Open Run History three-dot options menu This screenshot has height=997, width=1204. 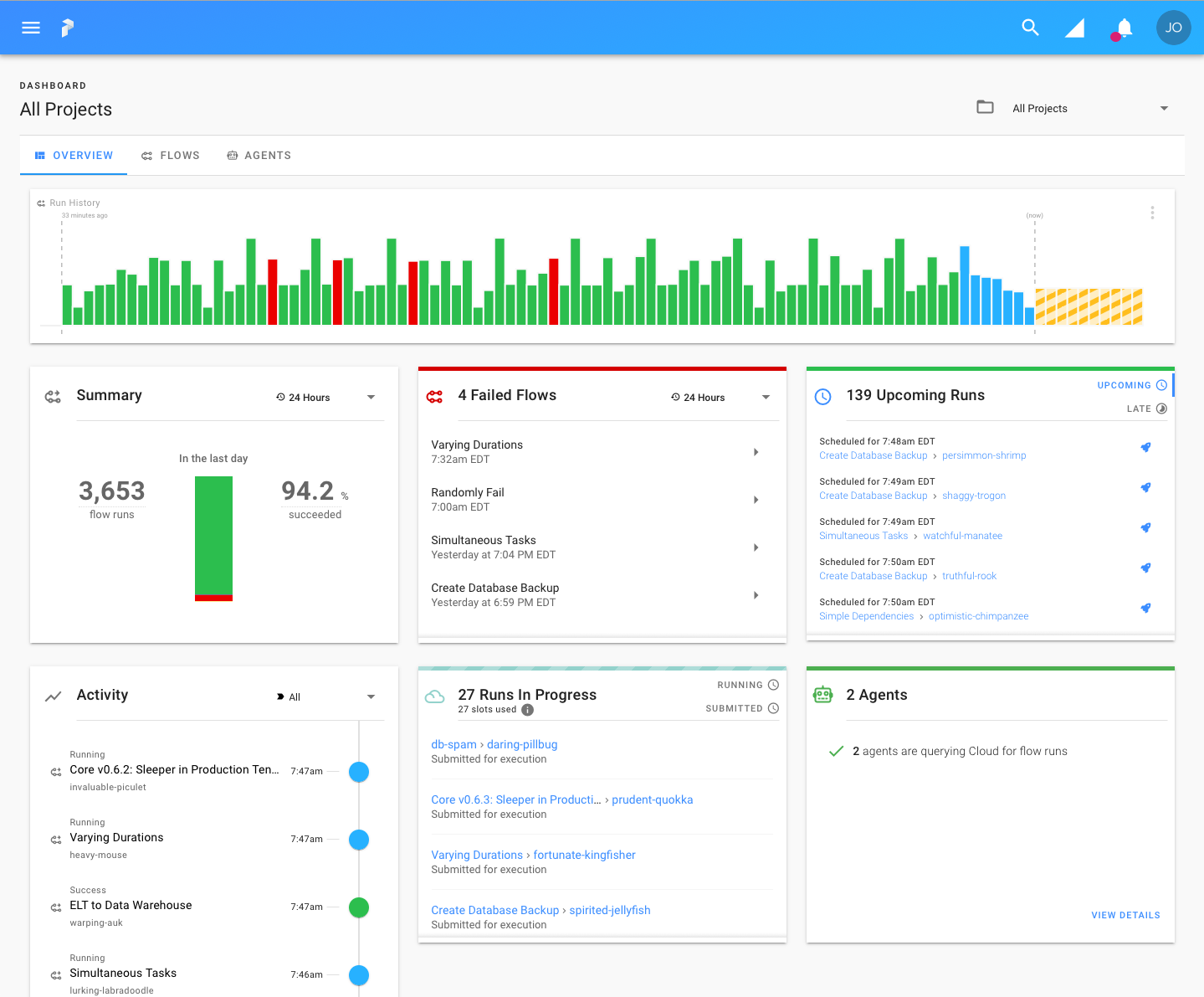[1152, 213]
